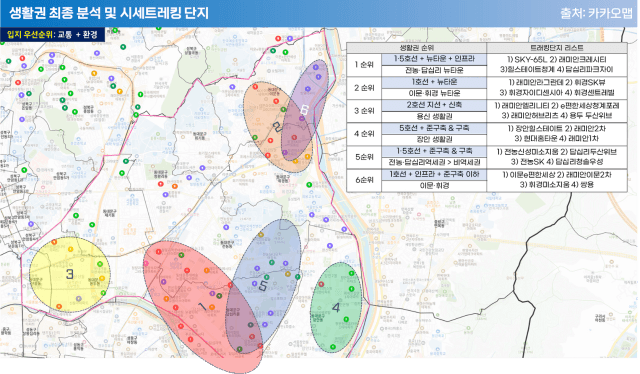Click the 2 순위 rank cell
This screenshot has width=640, height=374.
point(364,87)
